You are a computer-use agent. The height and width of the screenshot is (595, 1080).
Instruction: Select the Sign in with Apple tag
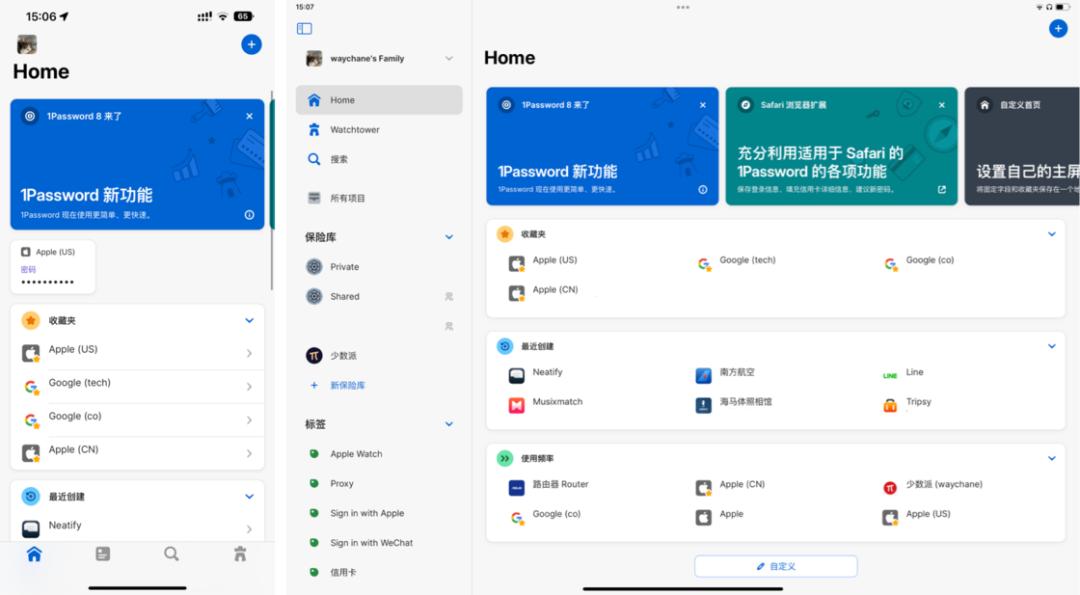click(x=379, y=513)
